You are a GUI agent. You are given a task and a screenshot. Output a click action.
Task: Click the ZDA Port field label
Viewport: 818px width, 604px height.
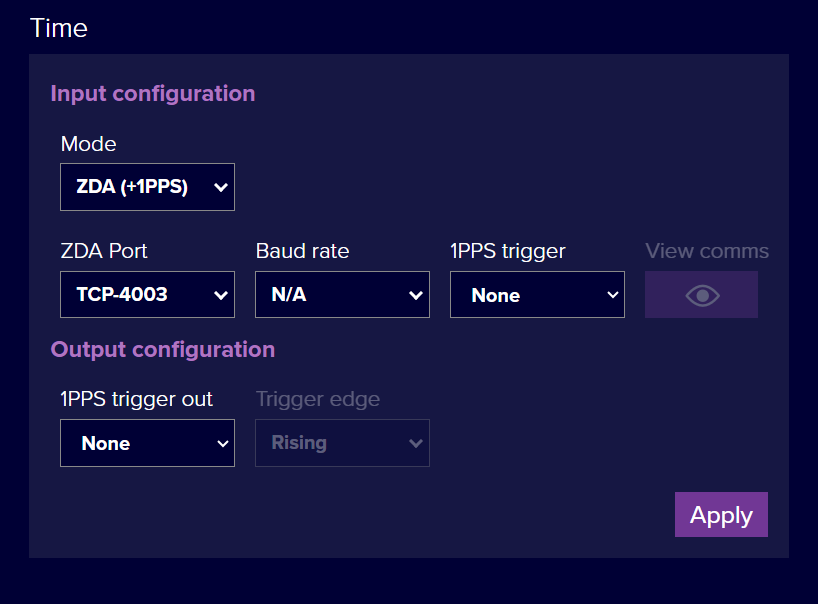tap(104, 251)
